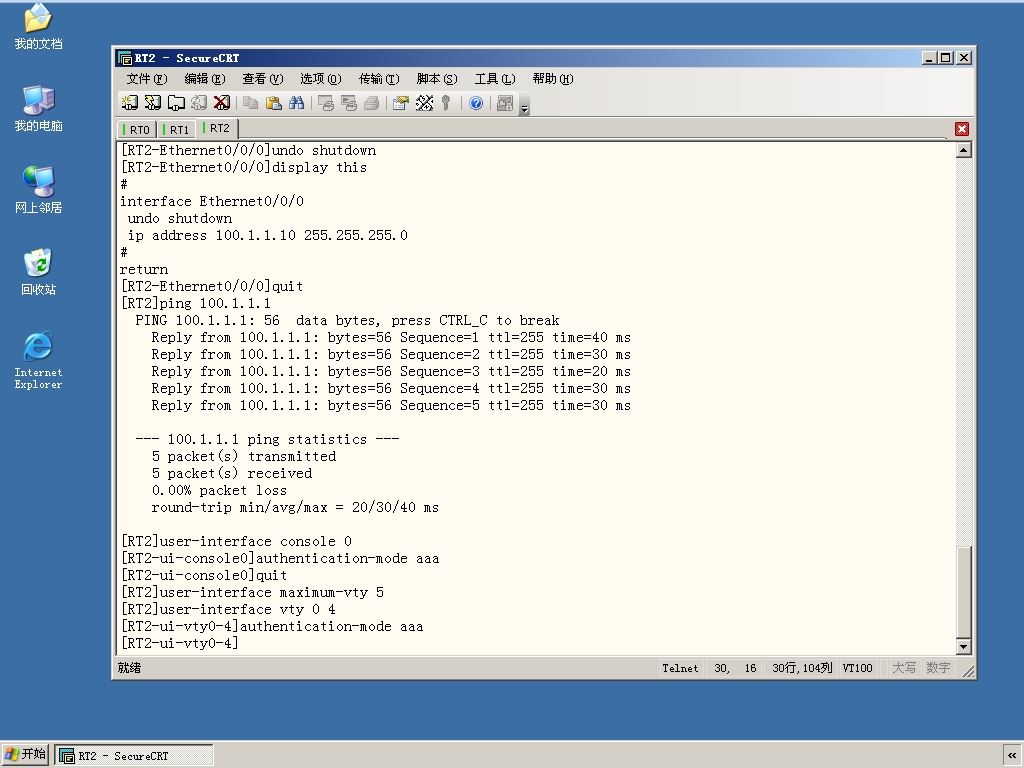The height and width of the screenshot is (768, 1024).
Task: Click 30行, 104列 in status bar
Action: coord(802,668)
